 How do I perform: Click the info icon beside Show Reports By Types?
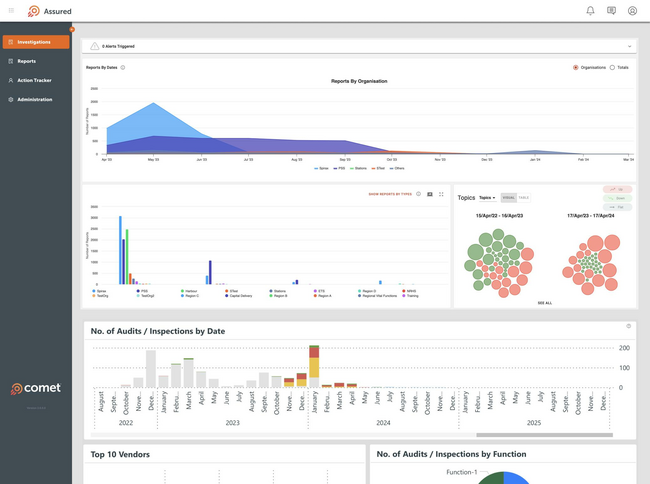click(418, 194)
